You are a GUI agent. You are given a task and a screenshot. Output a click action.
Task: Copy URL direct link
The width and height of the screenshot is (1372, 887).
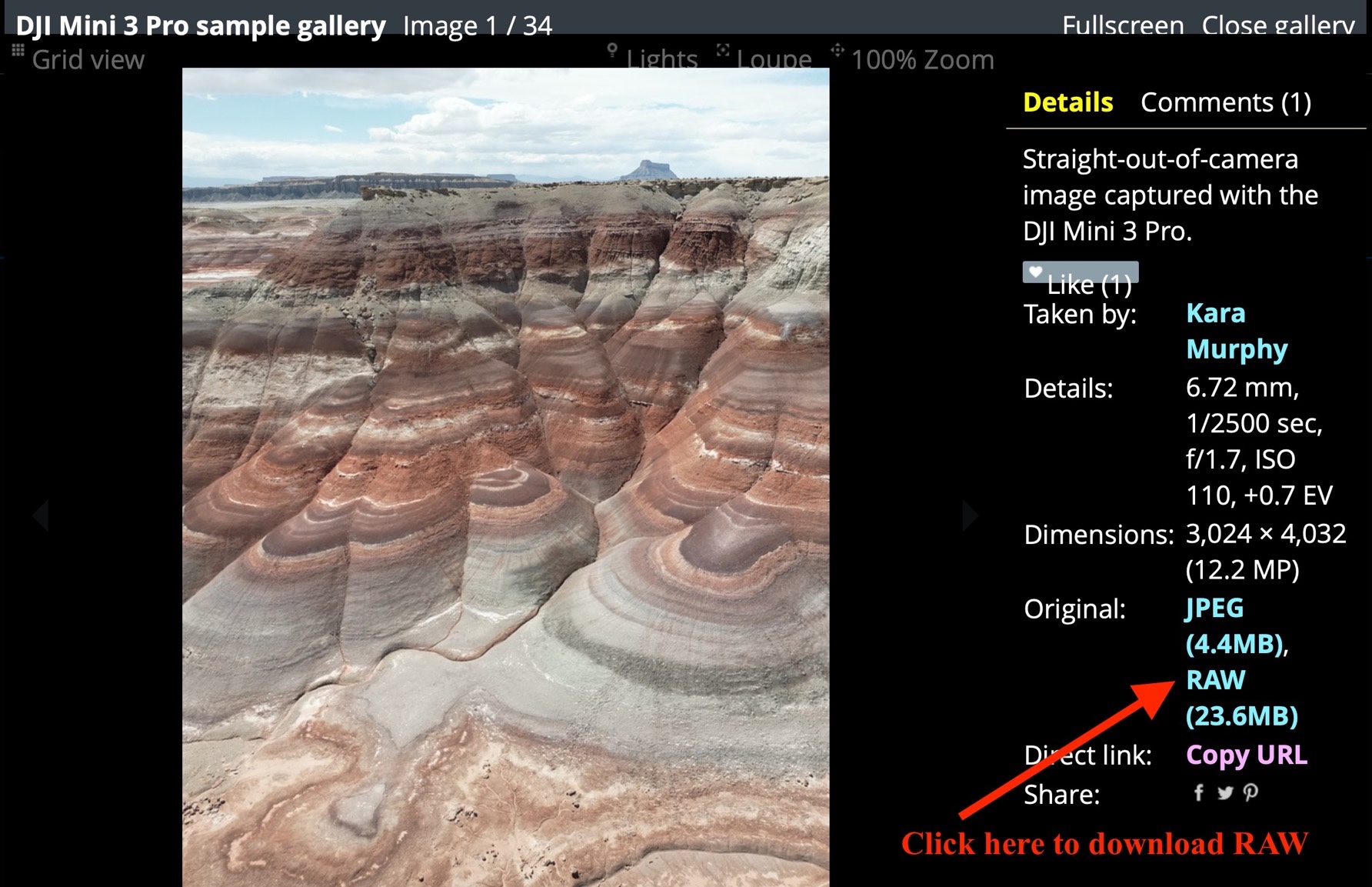pyautogui.click(x=1246, y=755)
